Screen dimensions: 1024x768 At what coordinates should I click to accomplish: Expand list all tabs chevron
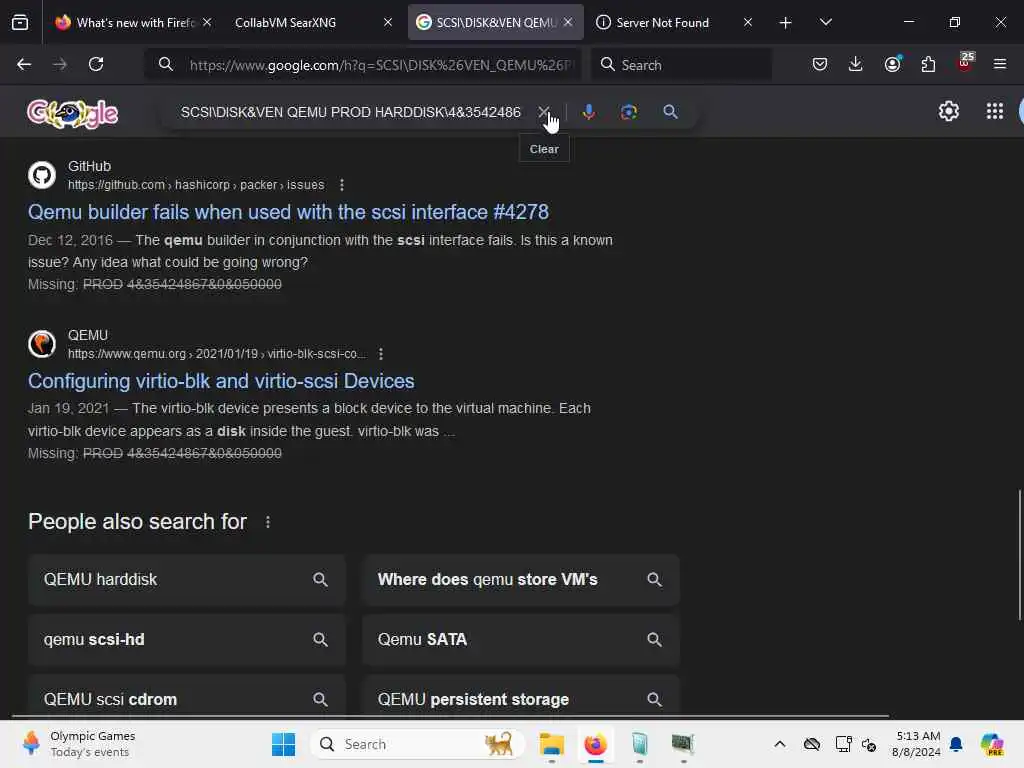click(825, 23)
